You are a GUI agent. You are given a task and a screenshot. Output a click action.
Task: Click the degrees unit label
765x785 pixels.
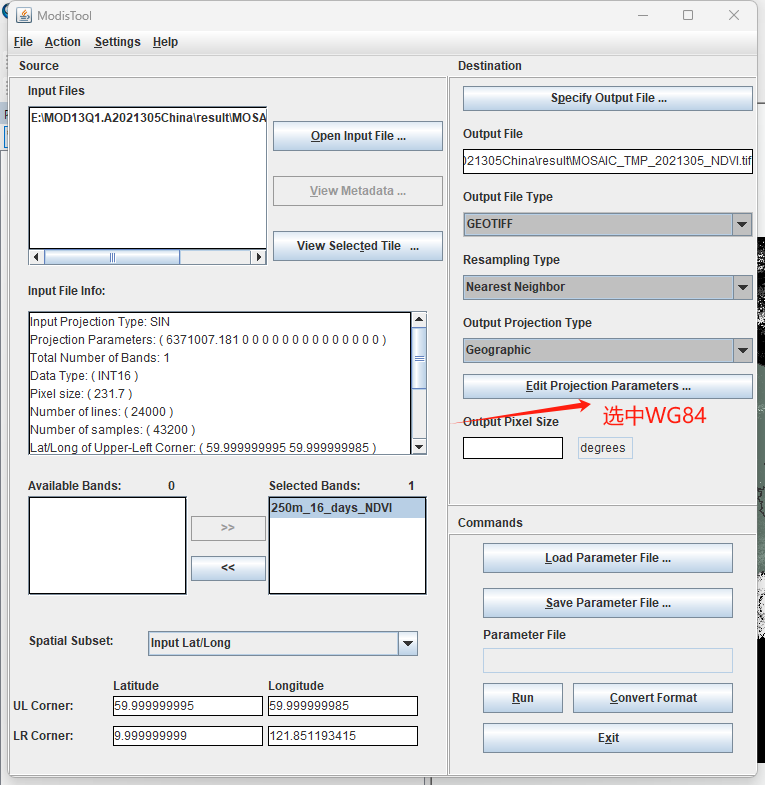[x=605, y=448]
